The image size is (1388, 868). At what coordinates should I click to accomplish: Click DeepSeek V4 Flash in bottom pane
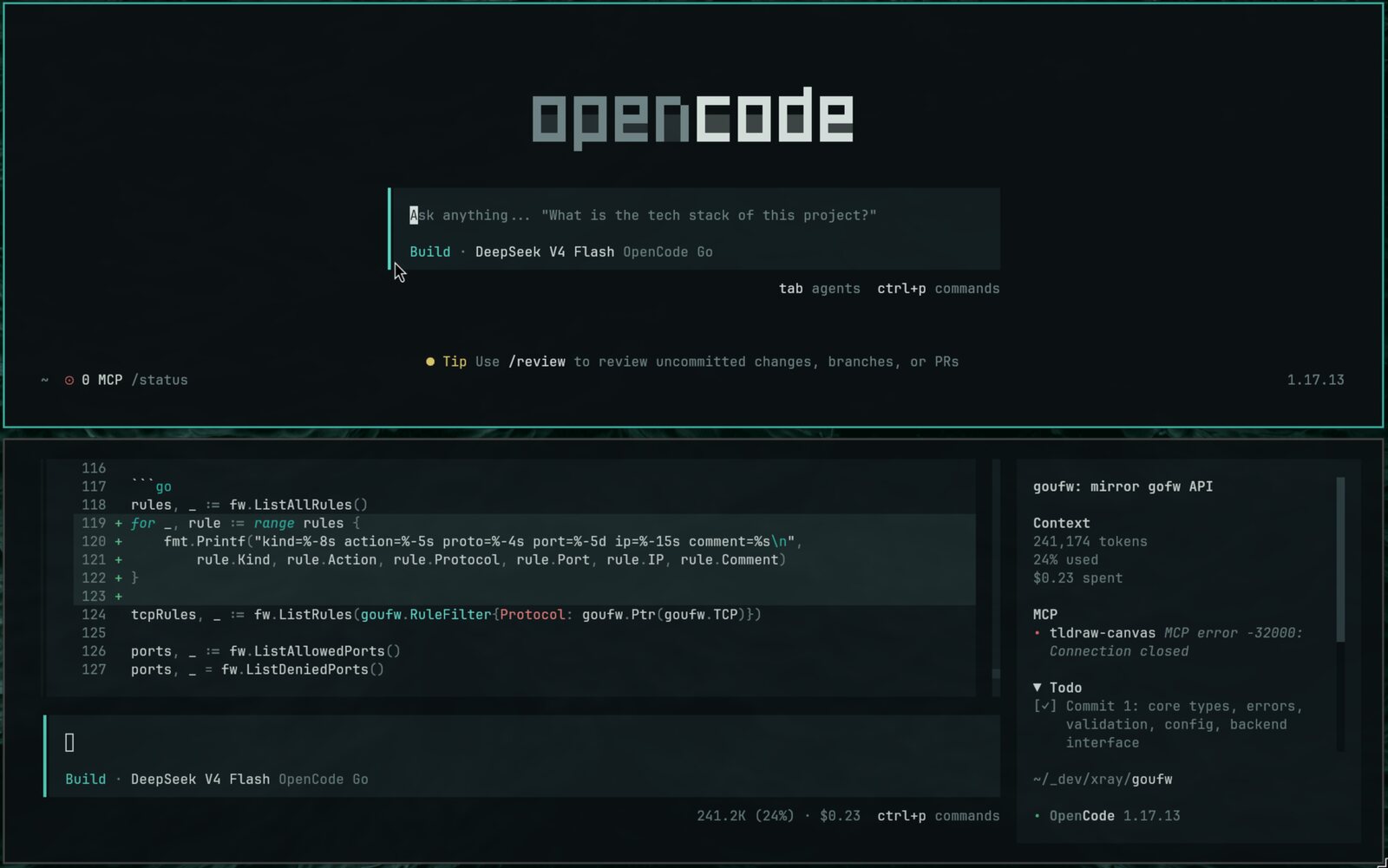(x=200, y=779)
